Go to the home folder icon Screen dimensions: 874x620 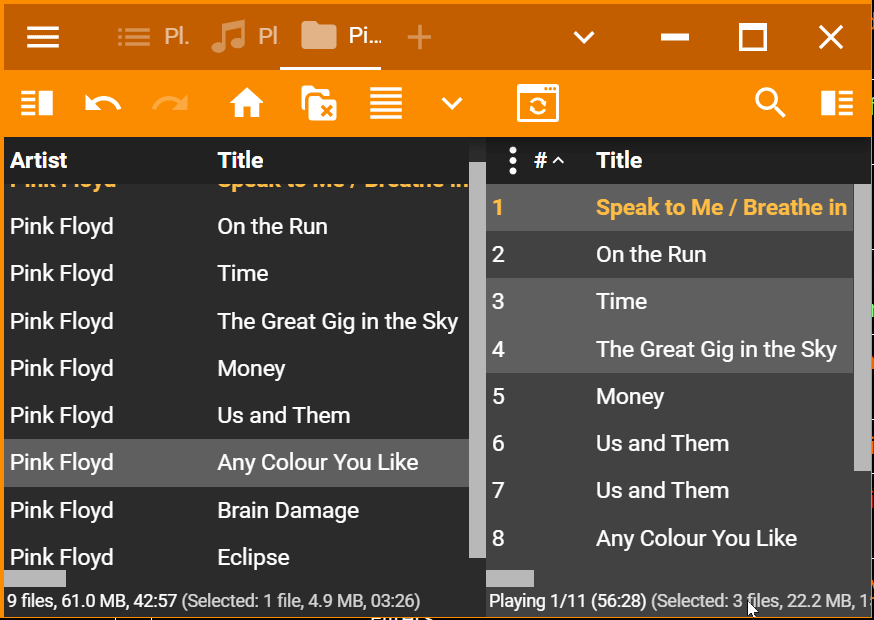click(246, 103)
